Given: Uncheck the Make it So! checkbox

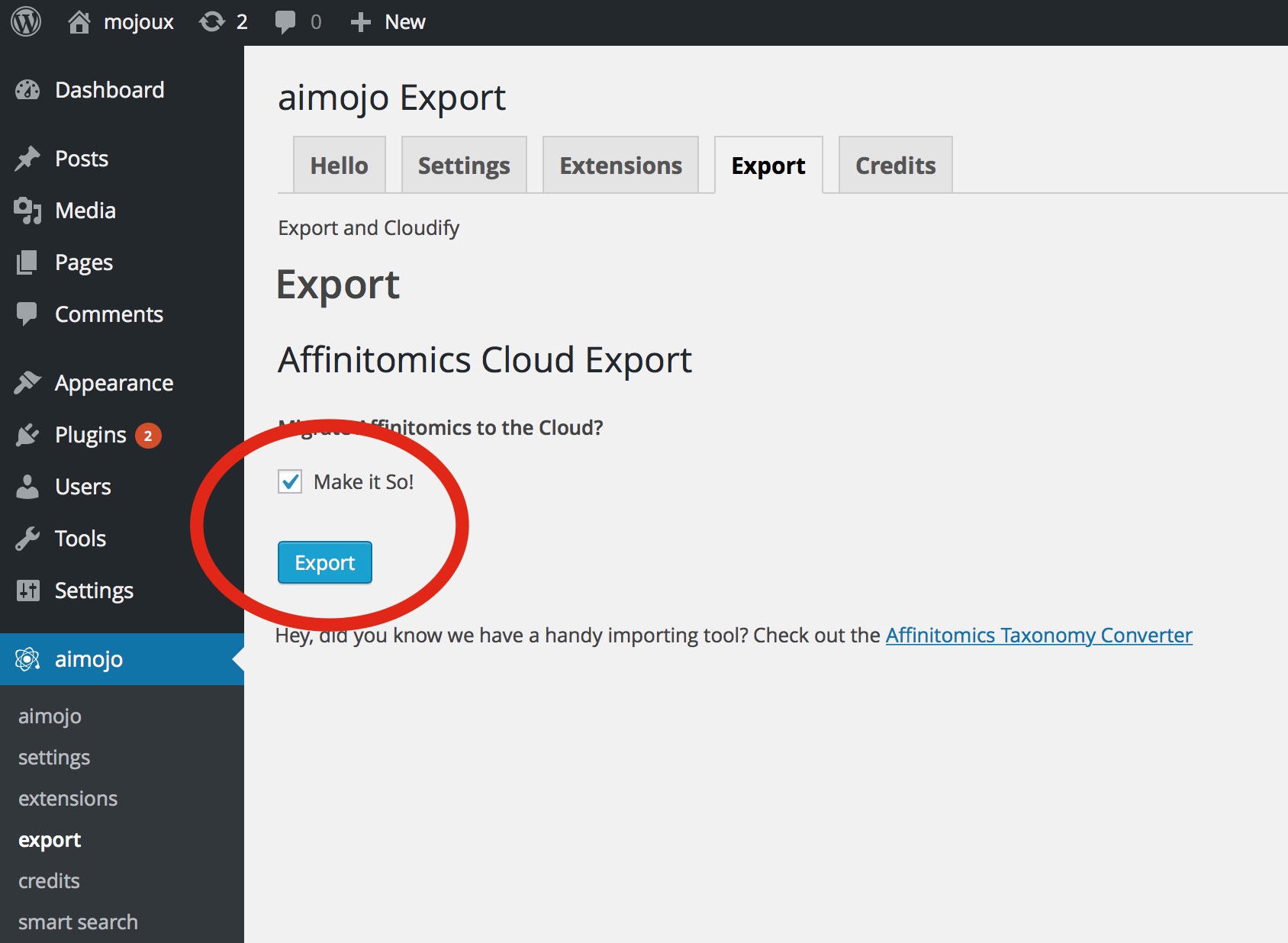Looking at the screenshot, I should coord(290,481).
